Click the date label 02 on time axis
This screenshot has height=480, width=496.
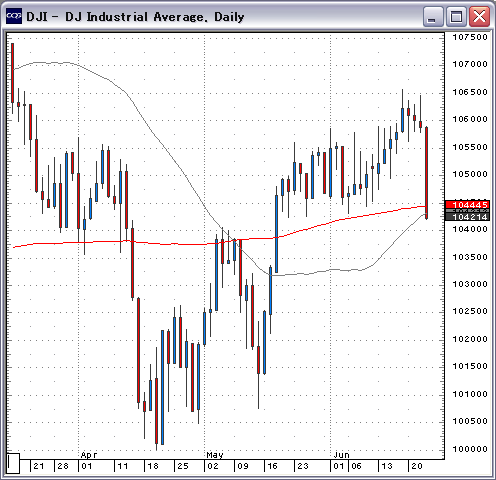coord(213,466)
